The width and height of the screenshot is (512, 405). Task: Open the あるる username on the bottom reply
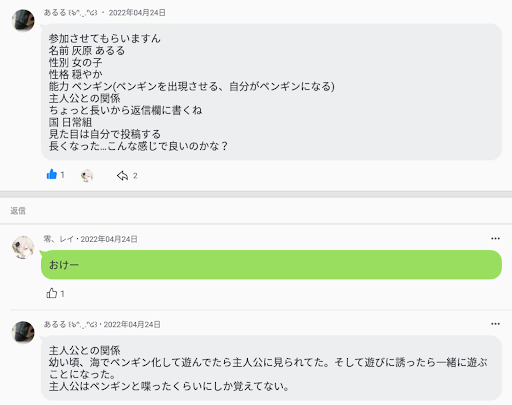(x=70, y=324)
